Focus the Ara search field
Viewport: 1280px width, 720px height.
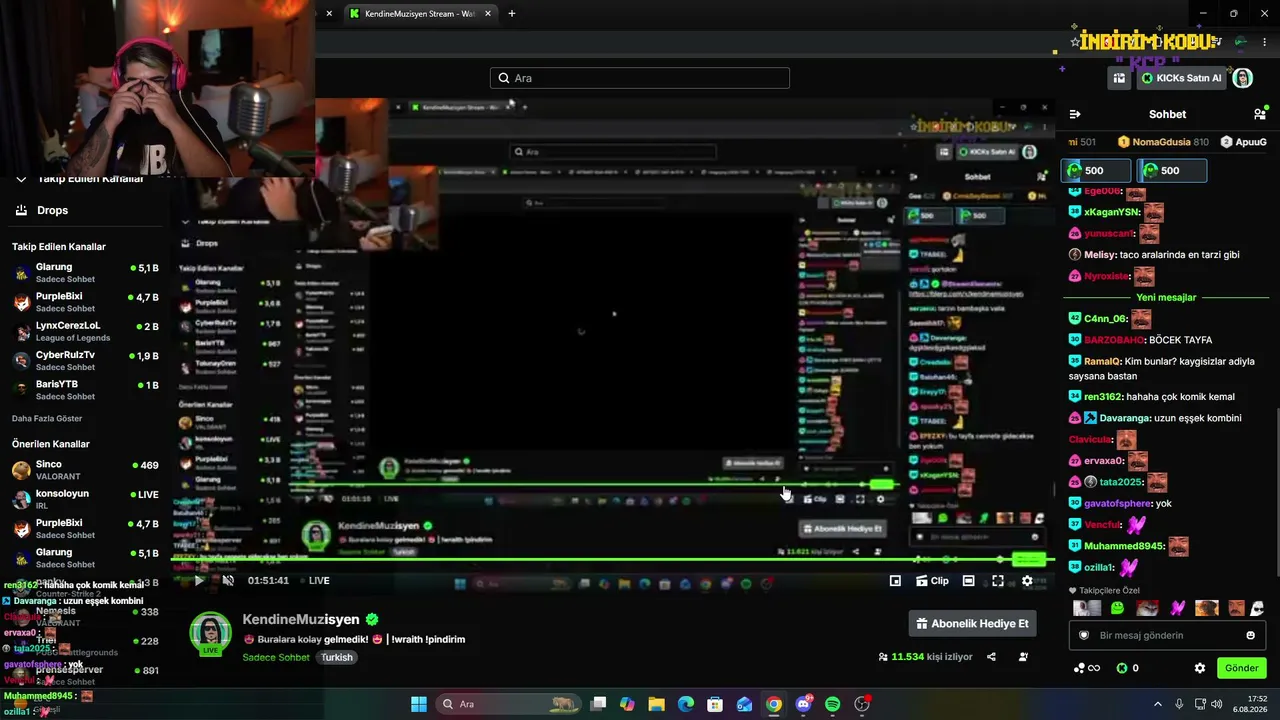pos(640,78)
